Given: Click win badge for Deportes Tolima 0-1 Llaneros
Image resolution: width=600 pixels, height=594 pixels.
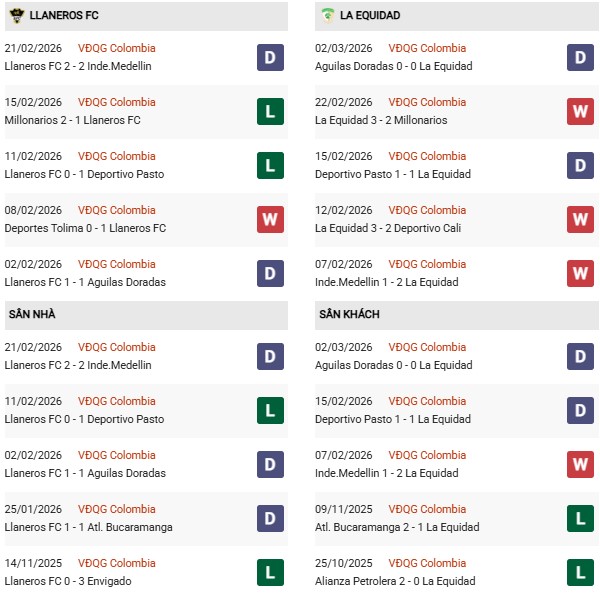Looking at the screenshot, I should (x=270, y=219).
